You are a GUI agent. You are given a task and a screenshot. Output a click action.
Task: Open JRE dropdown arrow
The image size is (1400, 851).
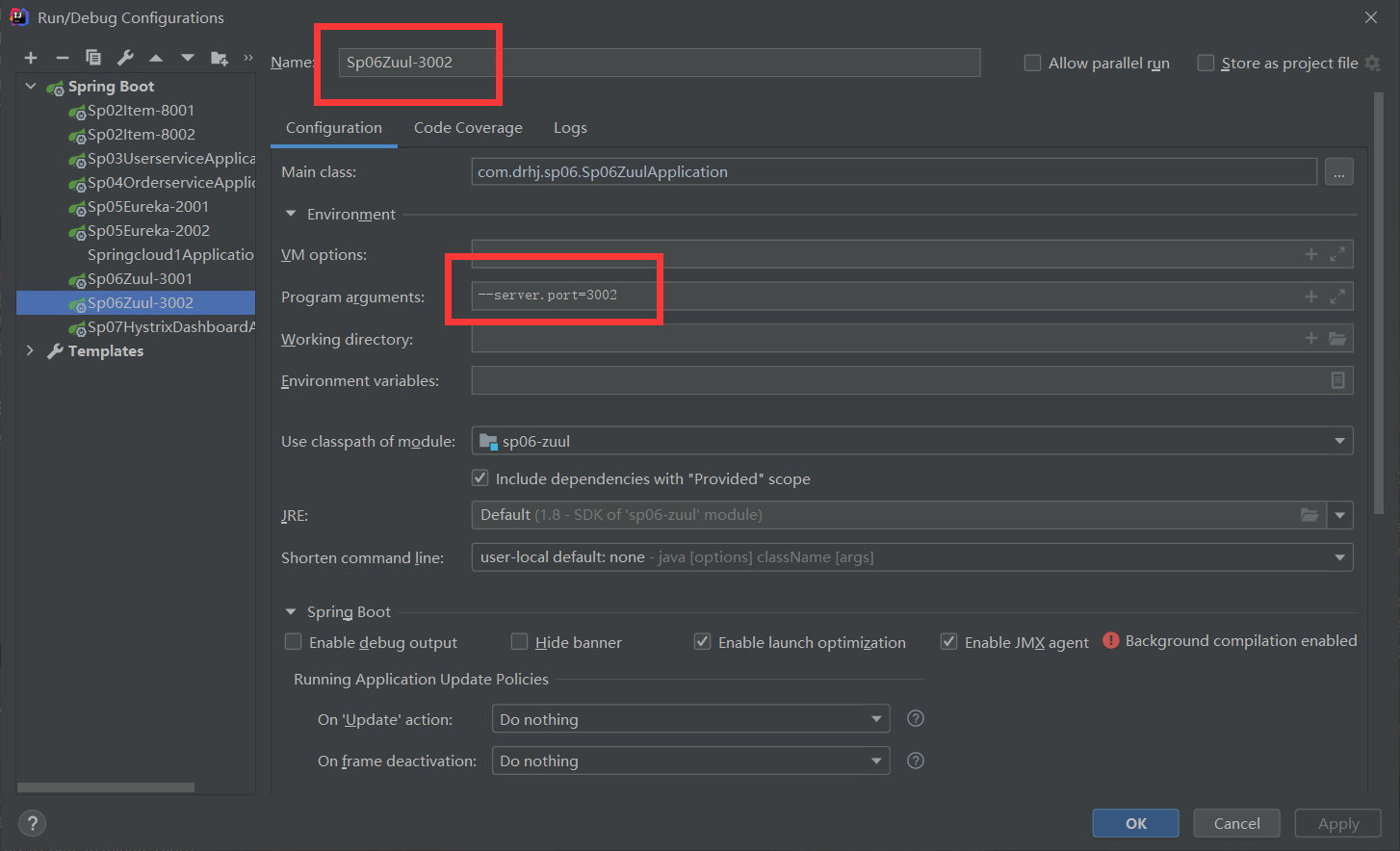click(1339, 515)
